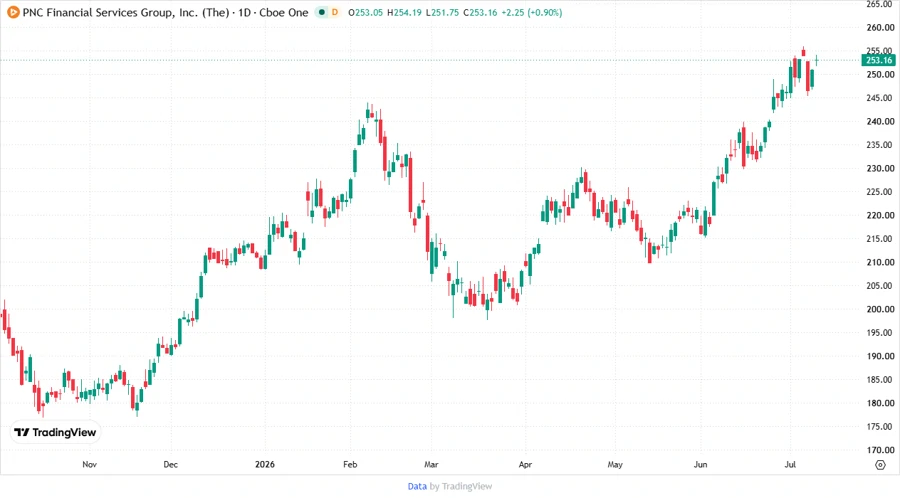Click the close value C253.16
Image resolution: width=900 pixels, height=498 pixels.
click(x=480, y=12)
